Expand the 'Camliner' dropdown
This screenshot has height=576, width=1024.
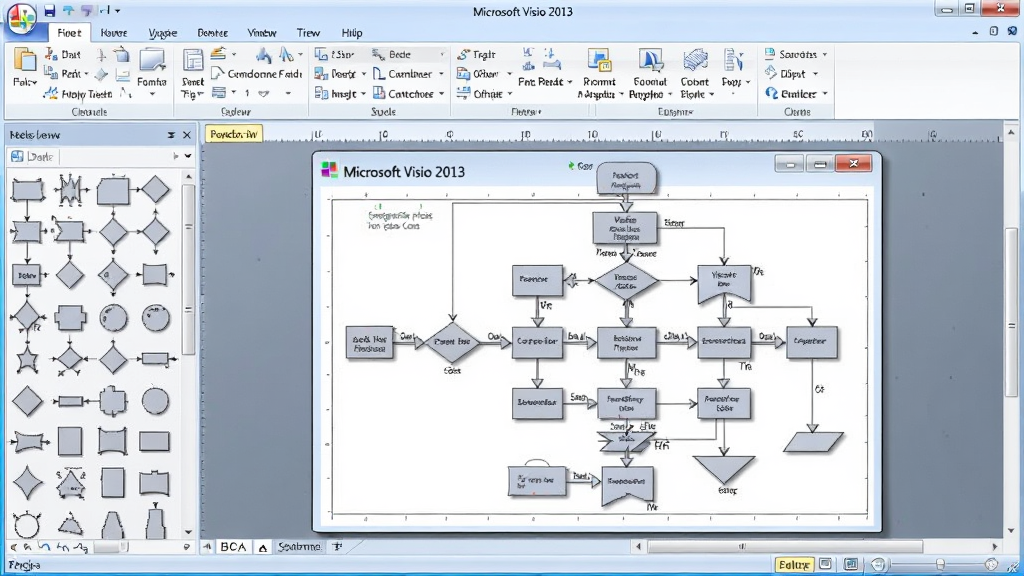point(441,74)
